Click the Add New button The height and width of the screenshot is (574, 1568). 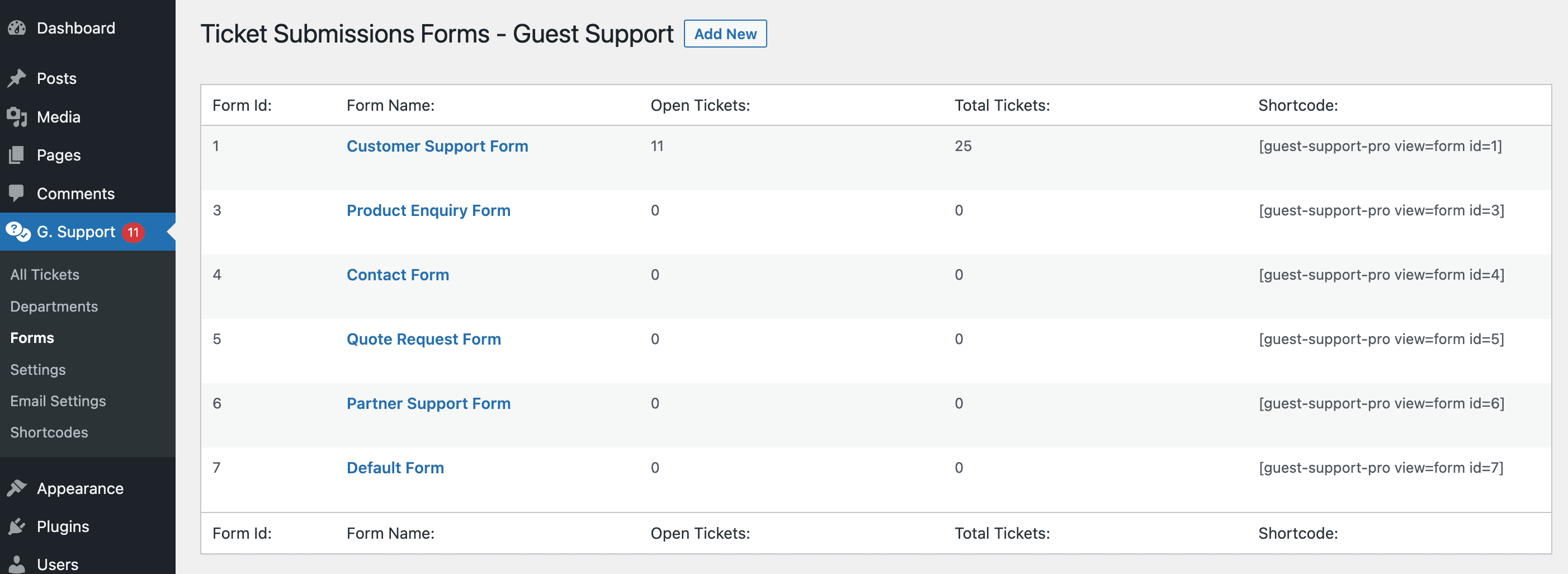(x=725, y=34)
